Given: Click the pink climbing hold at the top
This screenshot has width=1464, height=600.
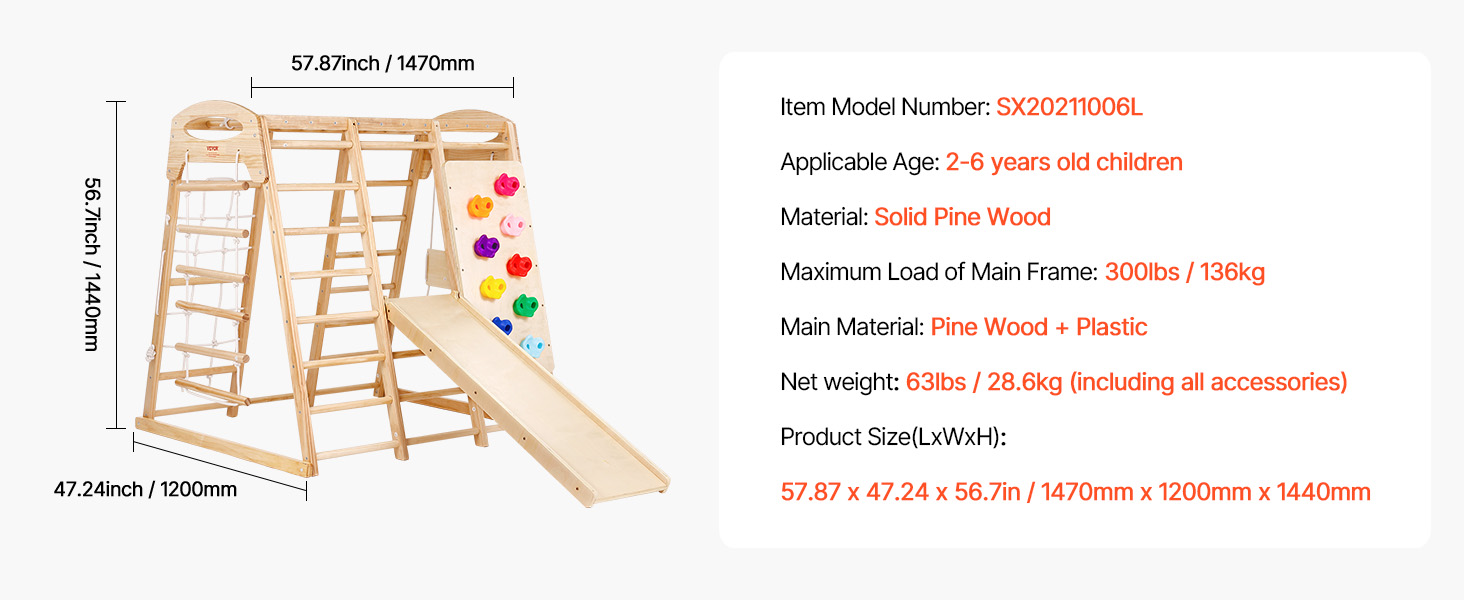Looking at the screenshot, I should pyautogui.click(x=507, y=185).
